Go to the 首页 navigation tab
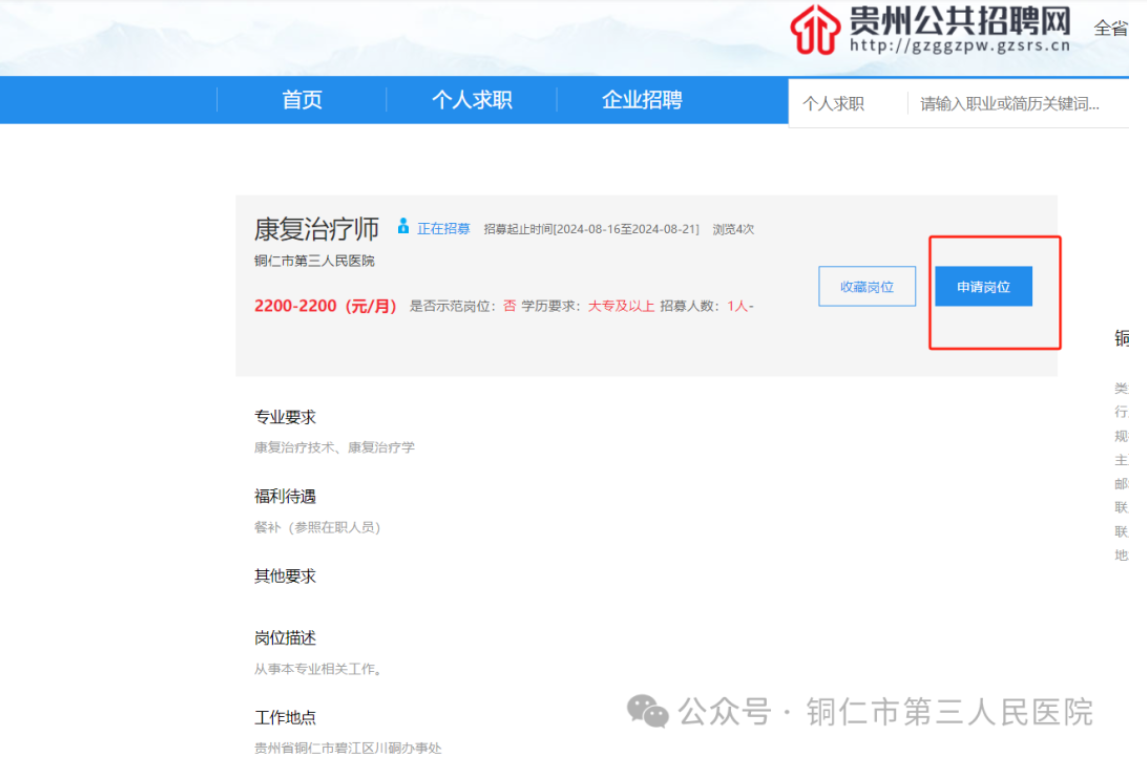This screenshot has height=763, width=1147. pyautogui.click(x=302, y=100)
